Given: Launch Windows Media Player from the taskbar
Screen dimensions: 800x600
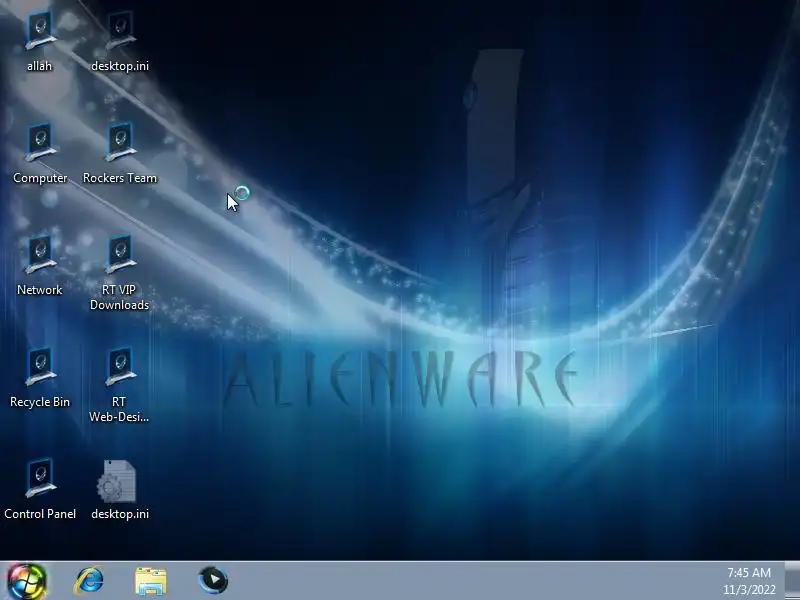Looking at the screenshot, I should click(213, 580).
